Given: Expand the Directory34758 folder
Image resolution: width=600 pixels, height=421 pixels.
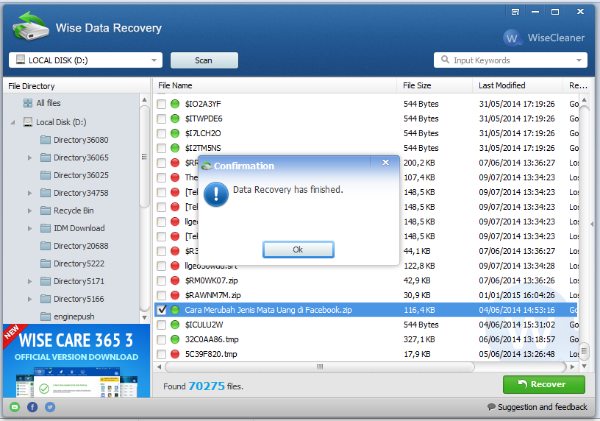Looking at the screenshot, I should pos(29,193).
